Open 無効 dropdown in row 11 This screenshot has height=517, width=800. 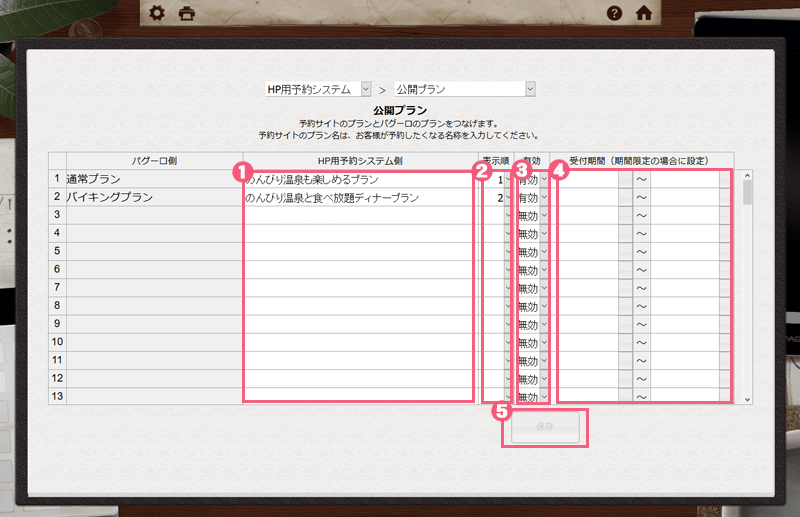(x=544, y=361)
